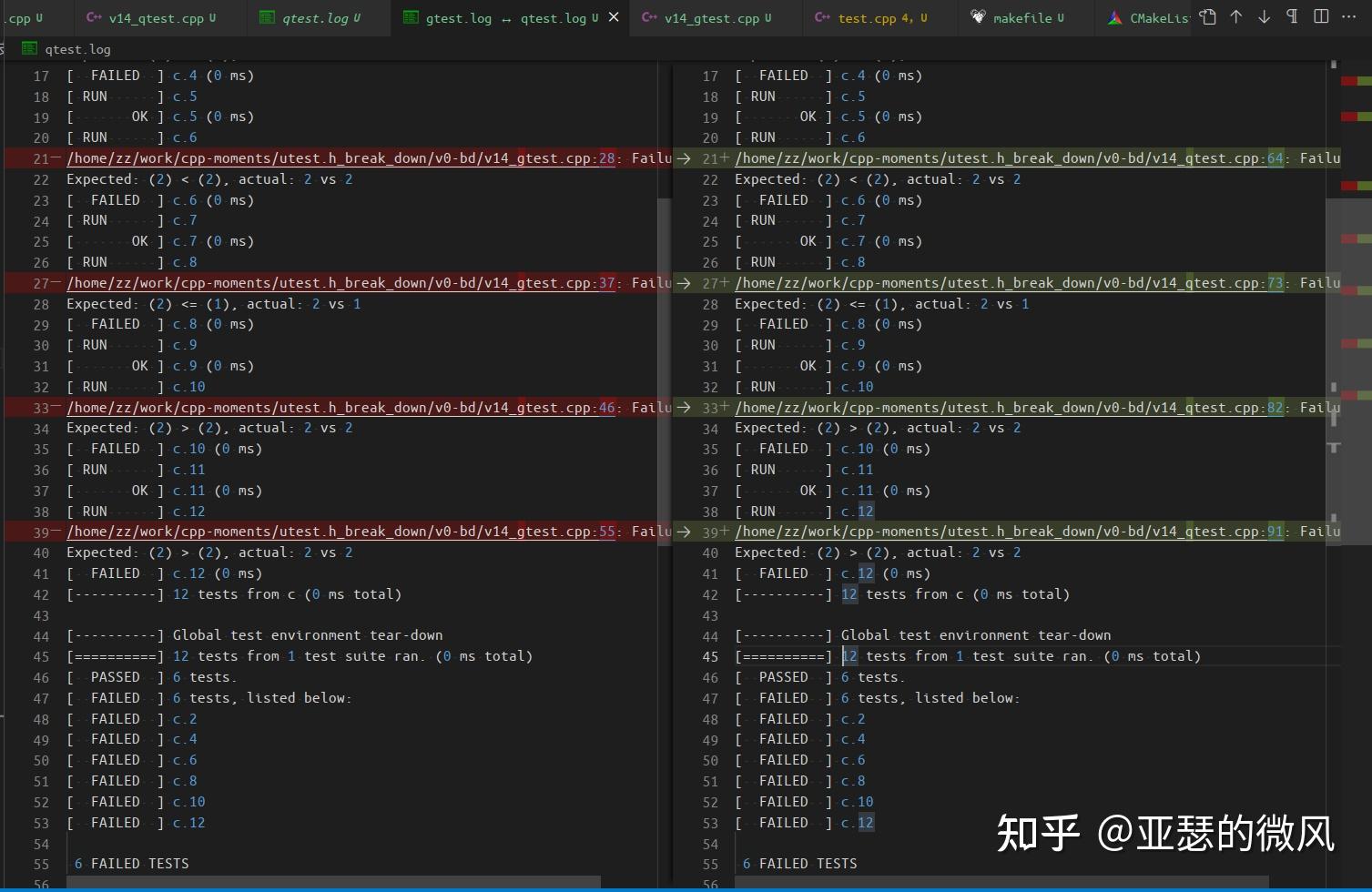Click '[ OK ] c.5 (0 ms)' on left line 19

point(160,117)
